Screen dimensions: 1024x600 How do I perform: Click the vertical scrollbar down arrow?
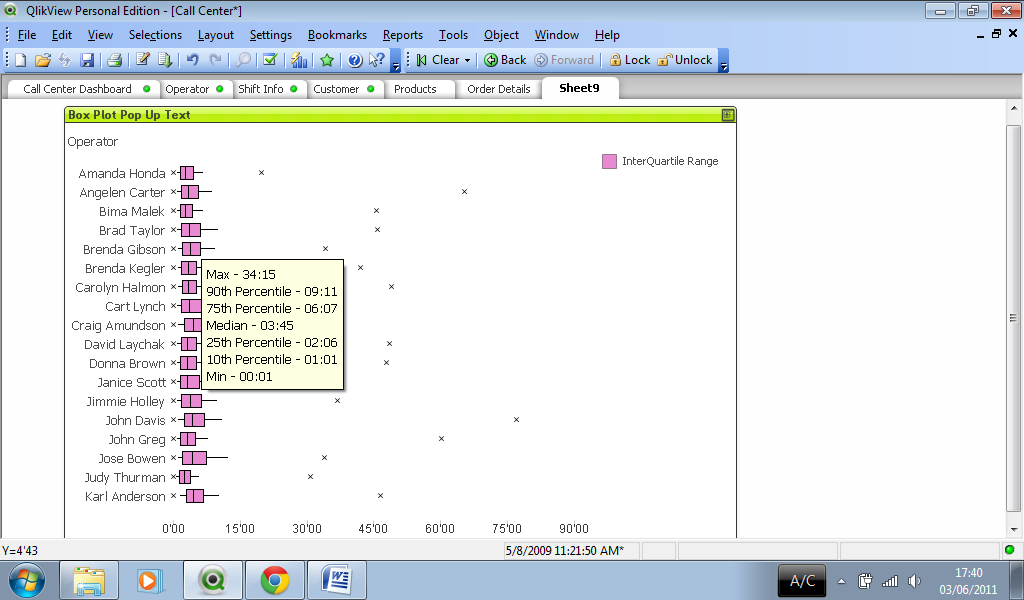tap(1014, 529)
